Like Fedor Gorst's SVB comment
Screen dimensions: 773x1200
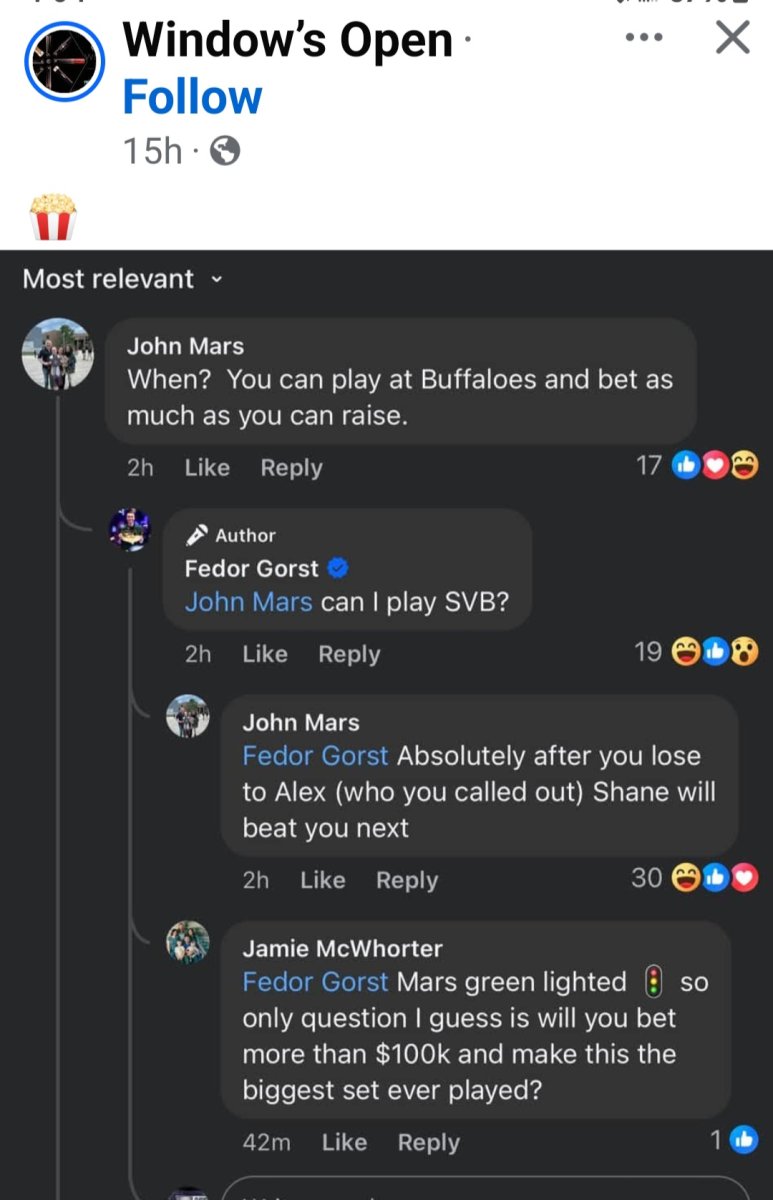pos(265,654)
